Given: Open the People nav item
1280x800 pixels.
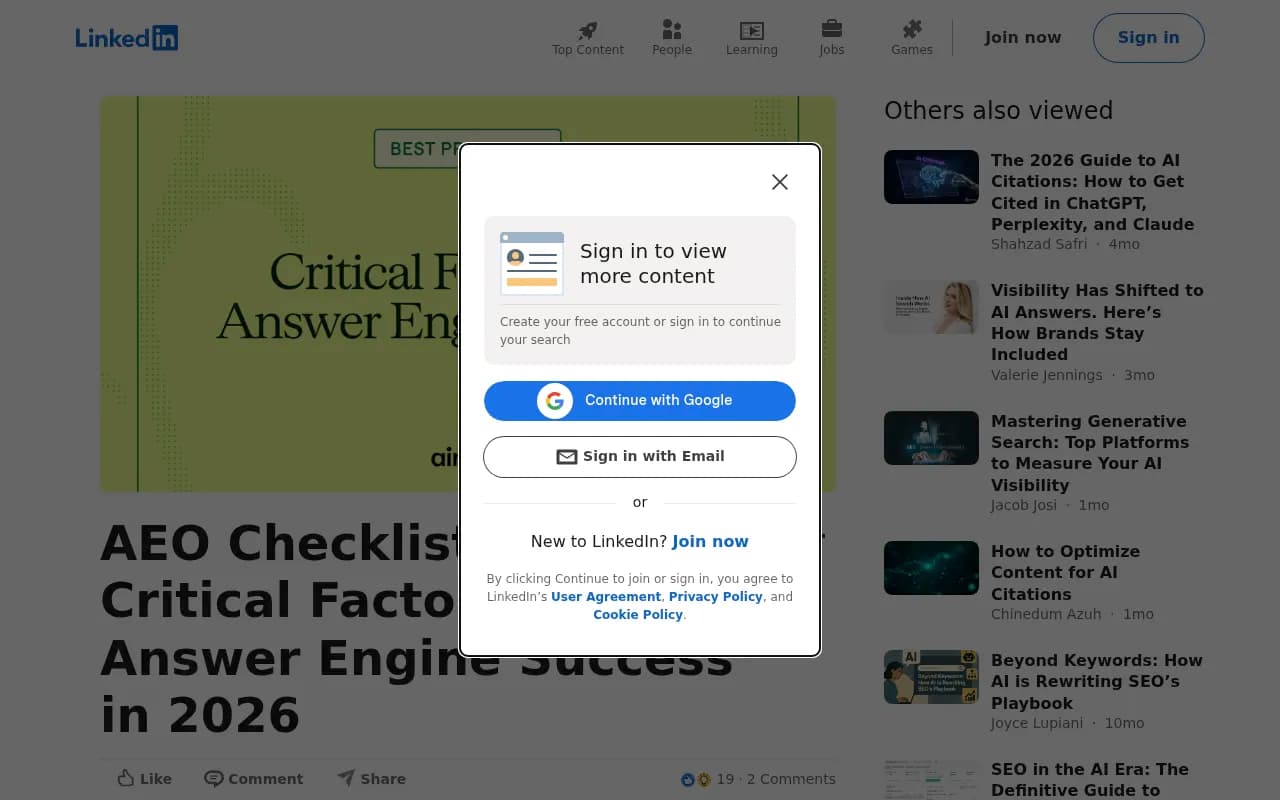Looking at the screenshot, I should pos(672,38).
